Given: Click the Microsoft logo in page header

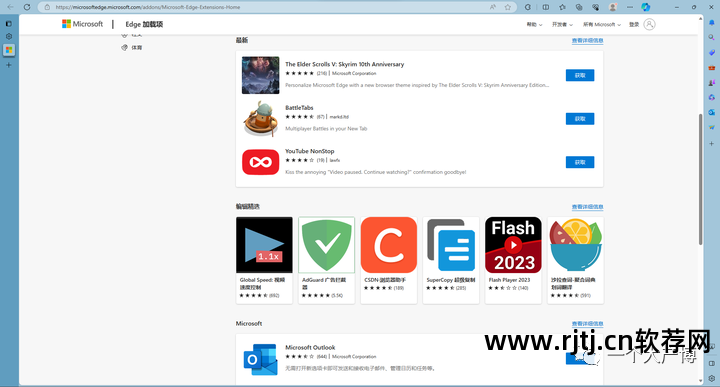Looking at the screenshot, I should [83, 24].
